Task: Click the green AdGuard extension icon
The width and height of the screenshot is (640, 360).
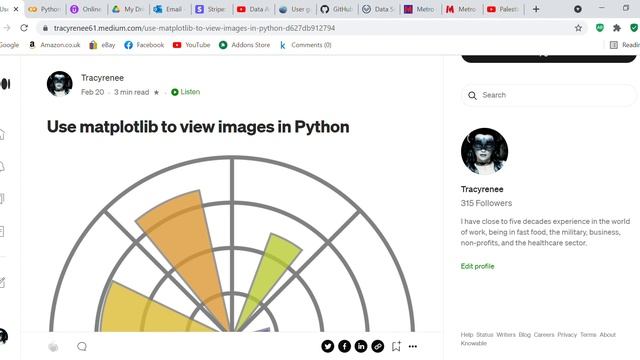Action: coord(600,28)
